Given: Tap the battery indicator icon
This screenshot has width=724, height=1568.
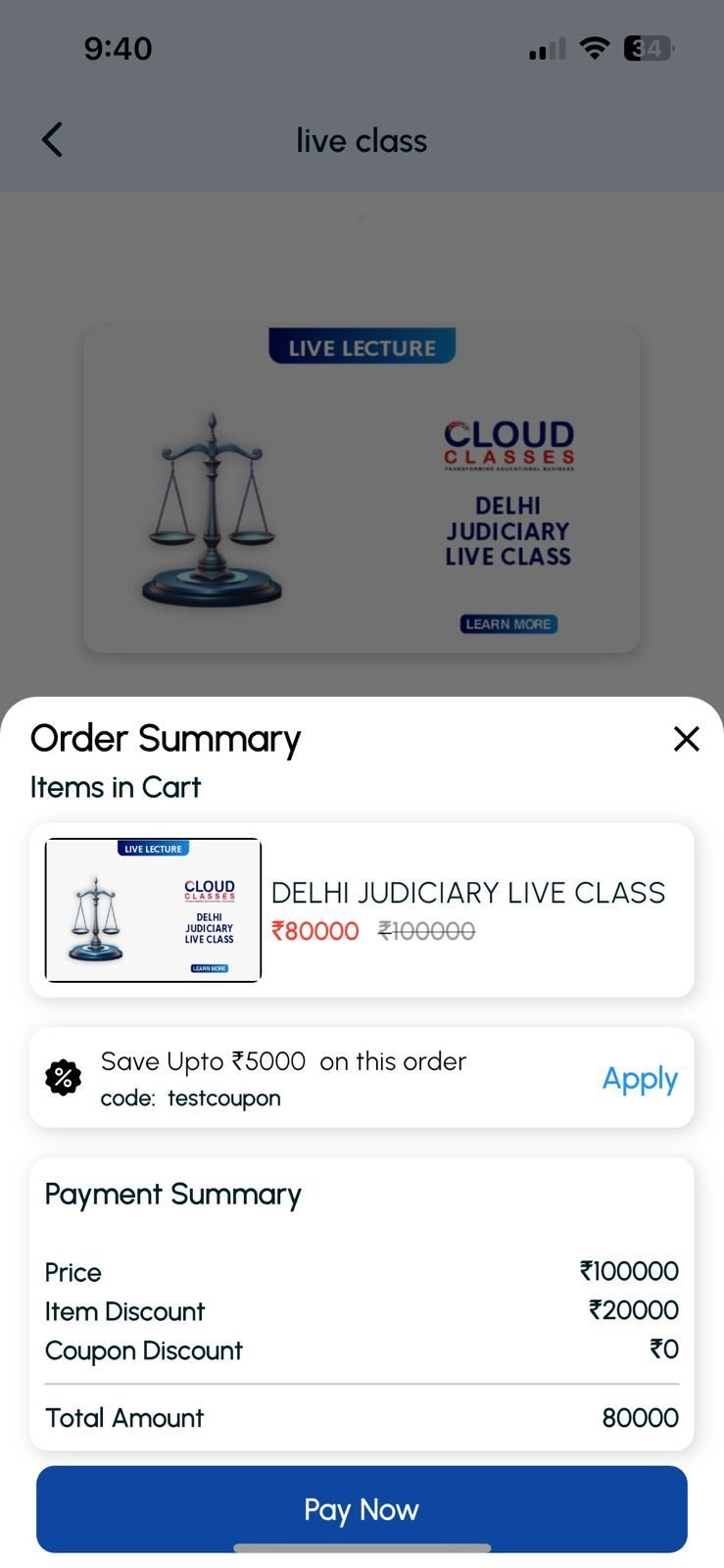Looking at the screenshot, I should 650,48.
